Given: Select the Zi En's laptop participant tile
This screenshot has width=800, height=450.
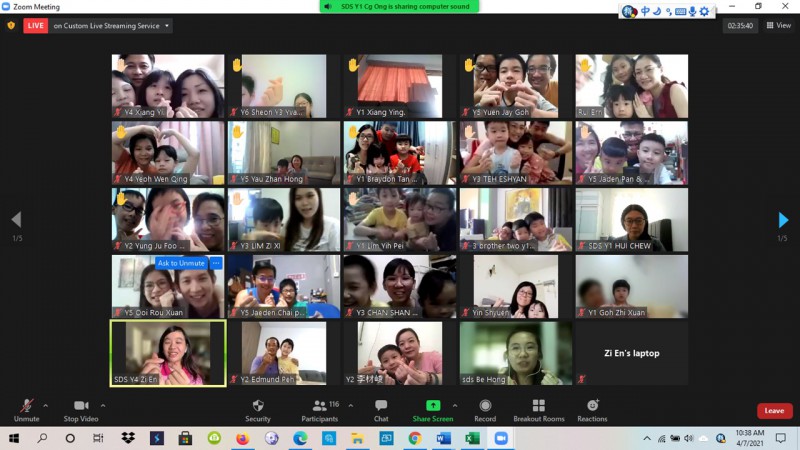Looking at the screenshot, I should coord(631,353).
